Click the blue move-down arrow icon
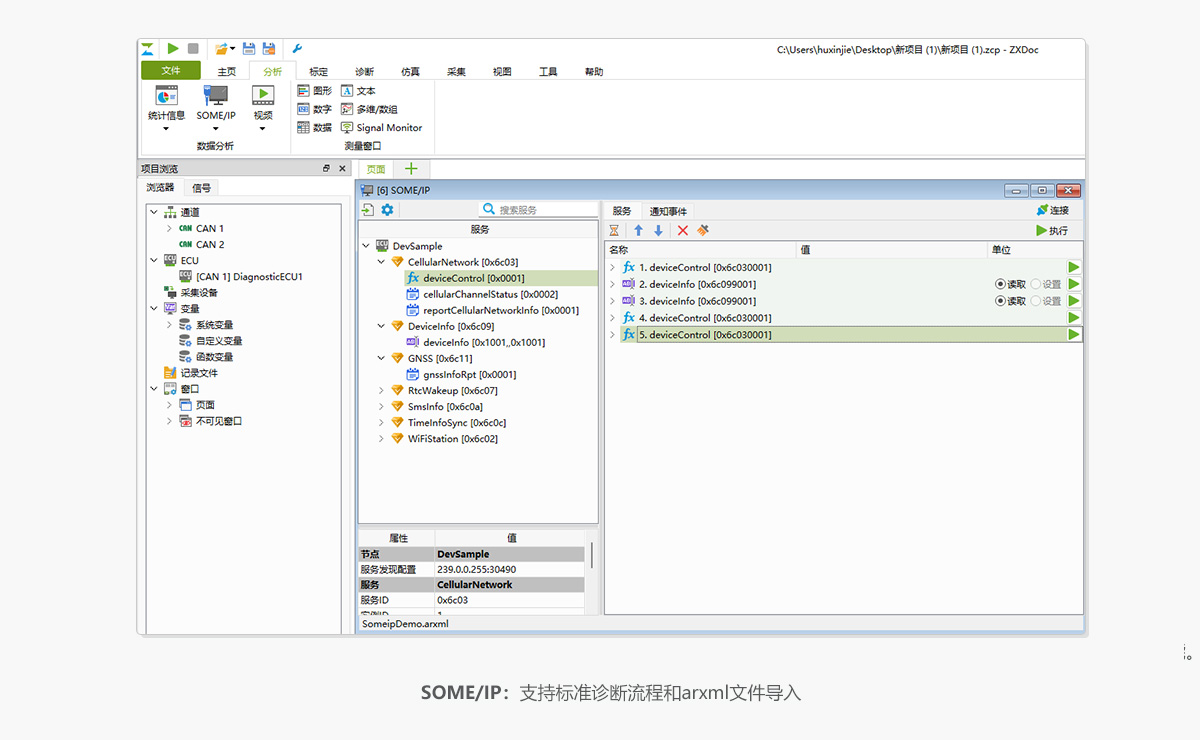Screen dimensions: 1200x740 (x=658, y=230)
